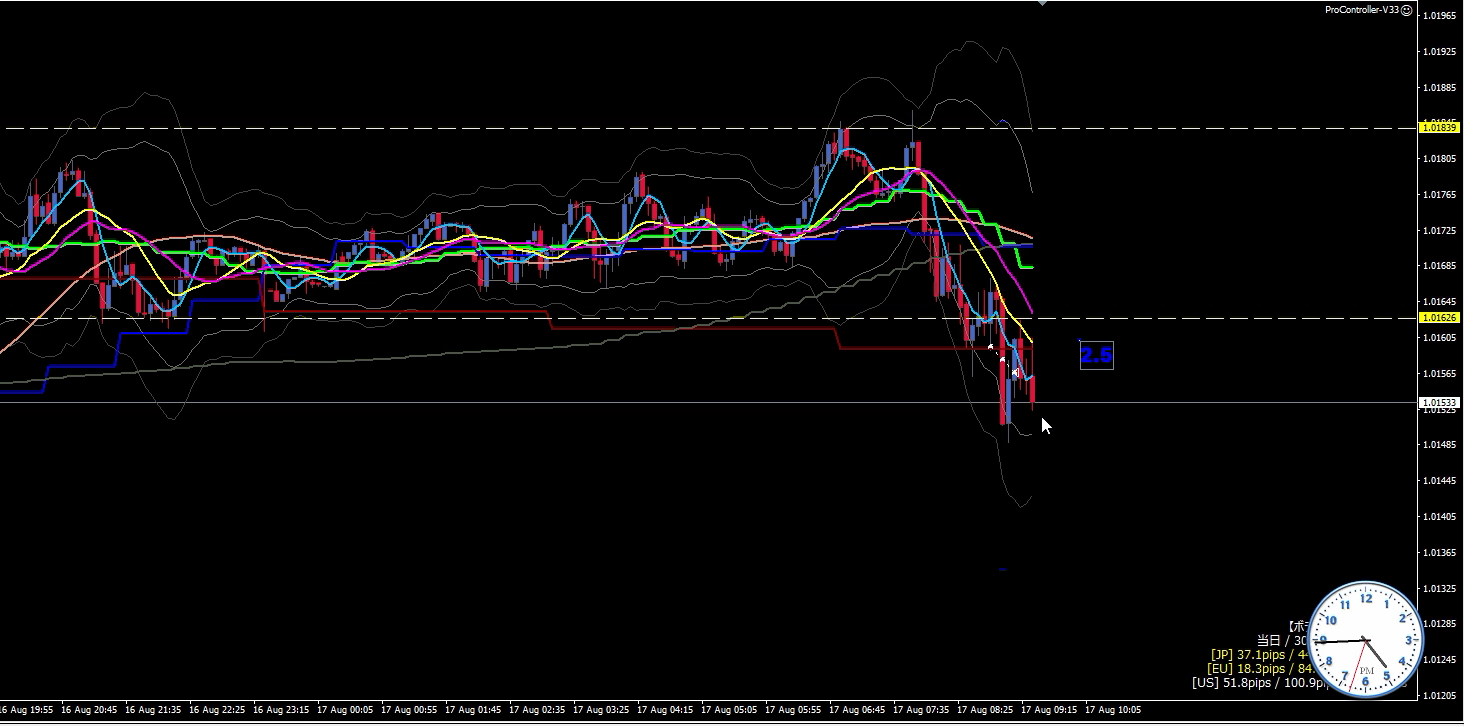Image resolution: width=1464 pixels, height=726 pixels.
Task: Select the blue 2.5 label box
Action: [1097, 355]
